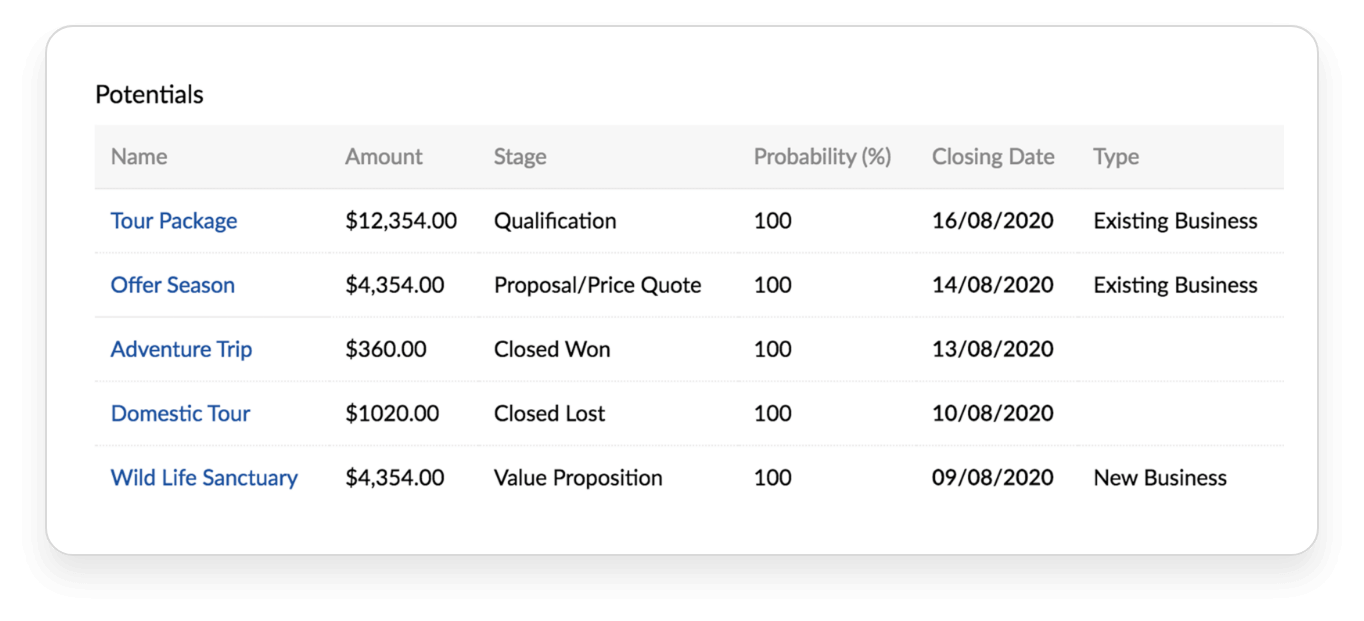1364x621 pixels.
Task: Select the Closed Lost stage cell
Action: [x=550, y=413]
